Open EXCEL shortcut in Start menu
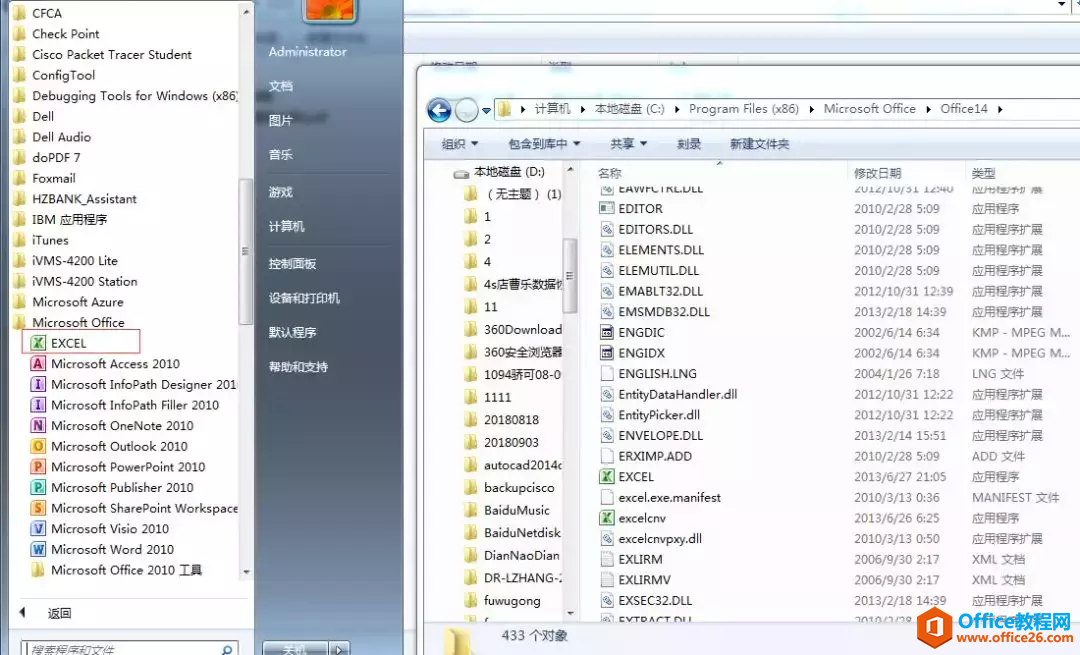The height and width of the screenshot is (655, 1080). coord(81,342)
